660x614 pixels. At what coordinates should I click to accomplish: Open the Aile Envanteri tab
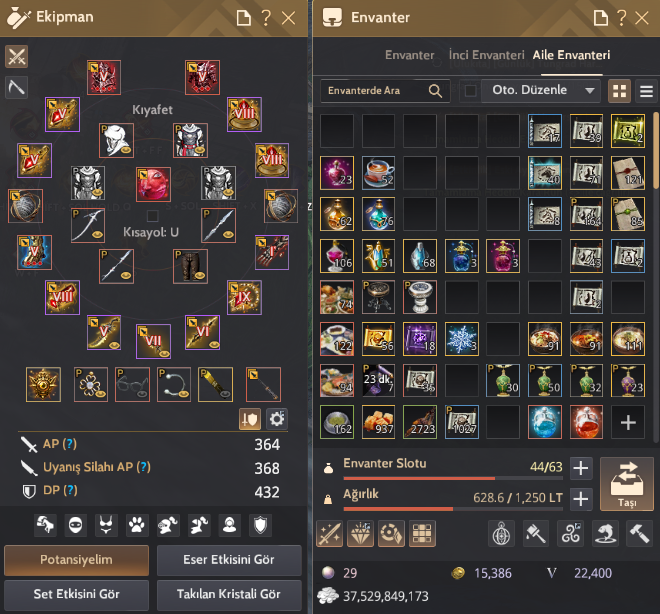tap(571, 55)
